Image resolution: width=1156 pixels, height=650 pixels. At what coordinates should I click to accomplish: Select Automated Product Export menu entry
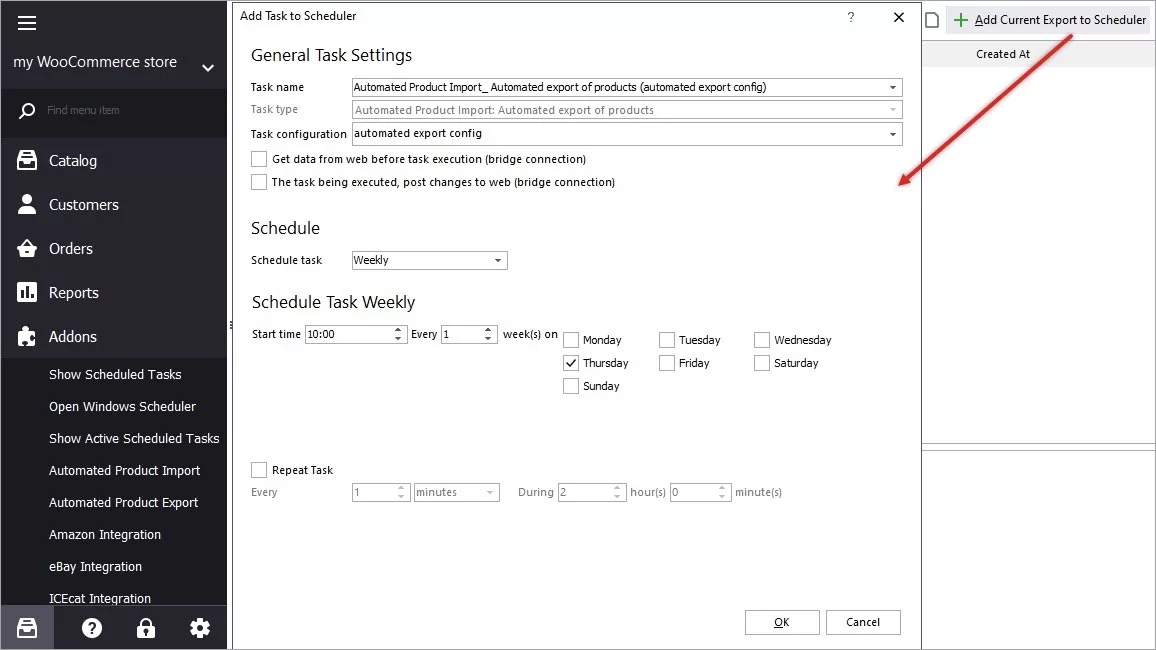point(123,502)
